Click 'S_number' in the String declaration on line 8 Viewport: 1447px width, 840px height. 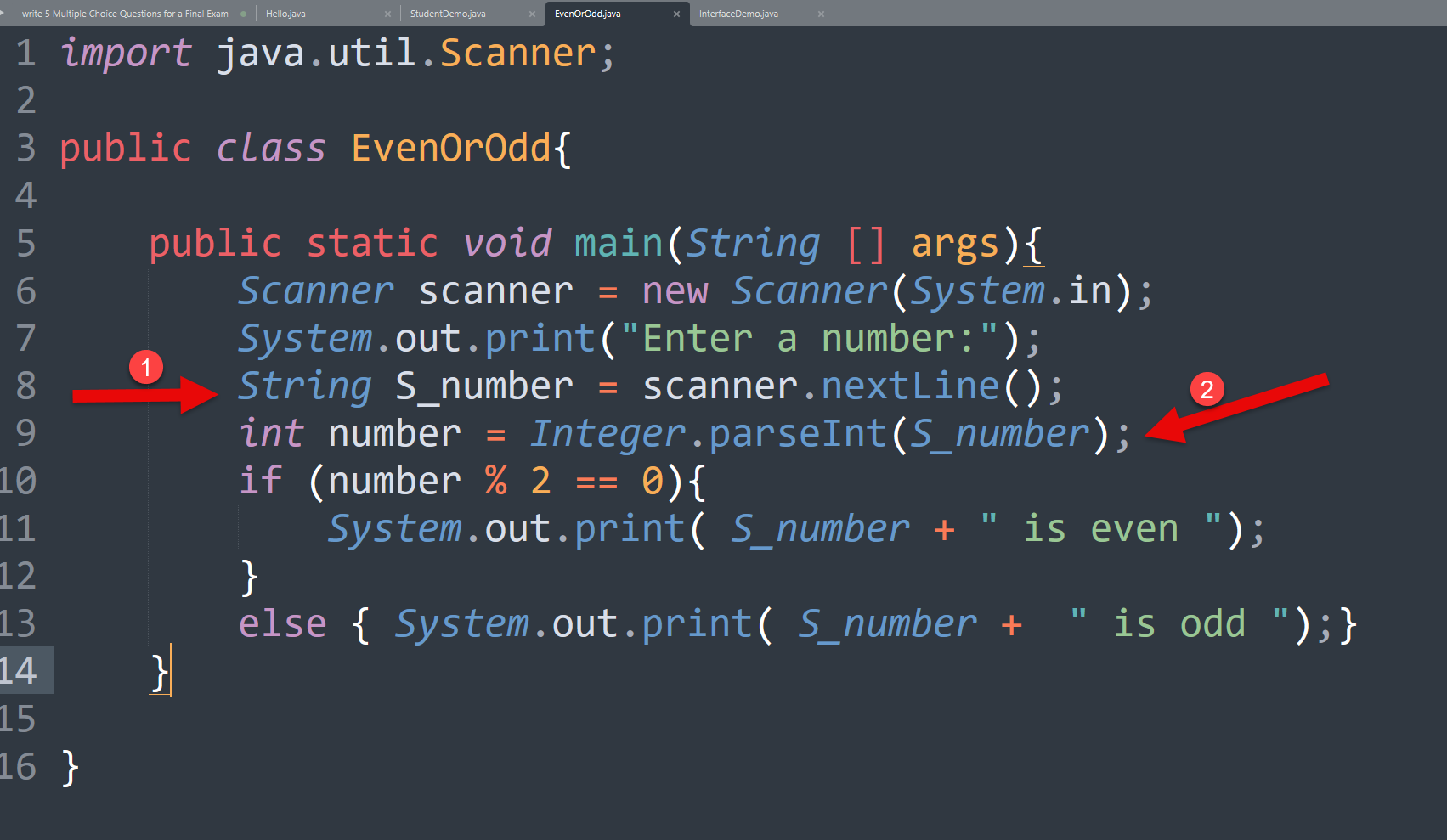484,386
